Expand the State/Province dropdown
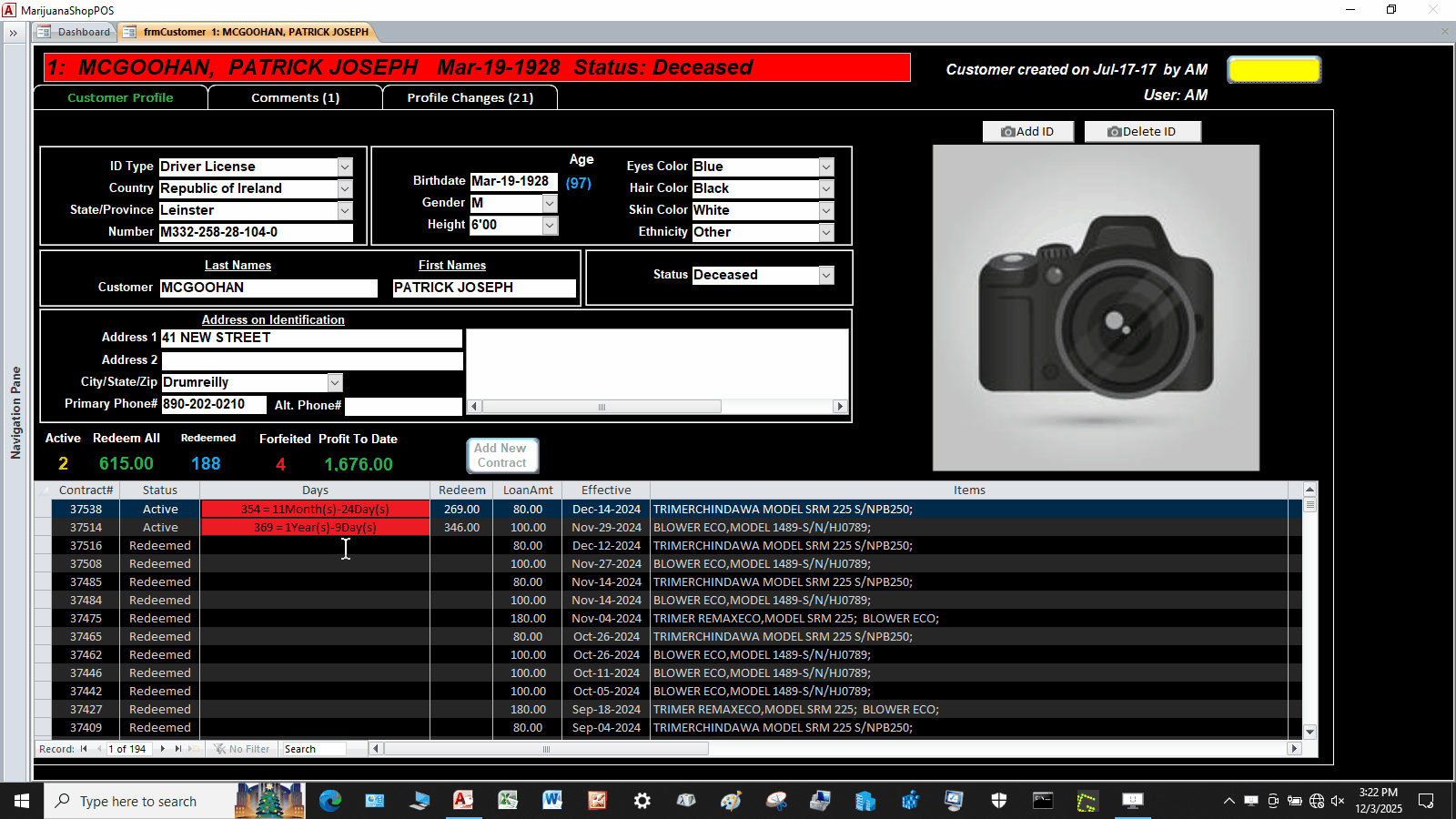 point(345,210)
